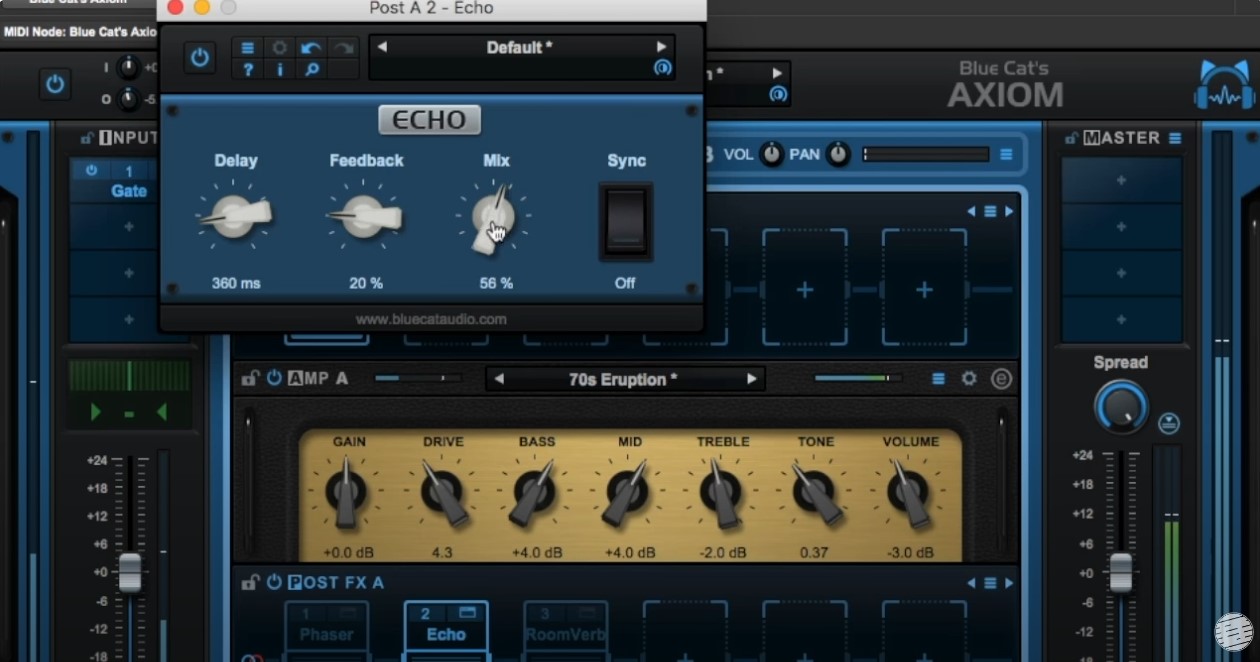1260x662 pixels.
Task: Toggle Post FX A power
Action: 274,581
